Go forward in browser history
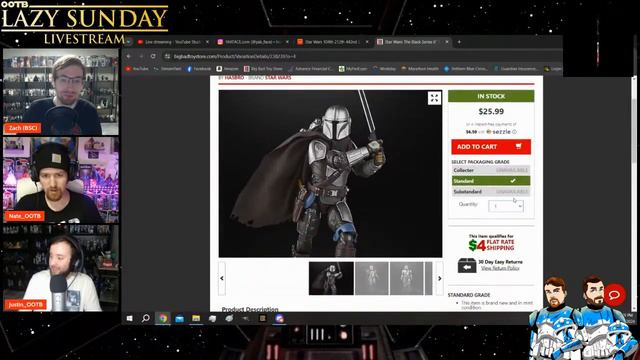The width and height of the screenshot is (640, 360). click(141, 56)
